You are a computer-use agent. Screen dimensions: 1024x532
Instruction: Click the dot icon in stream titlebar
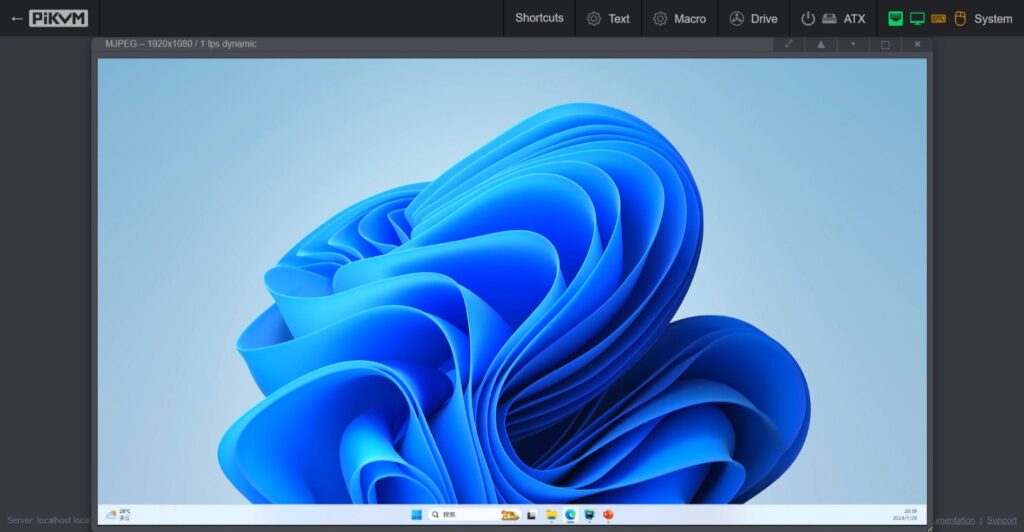click(x=853, y=44)
